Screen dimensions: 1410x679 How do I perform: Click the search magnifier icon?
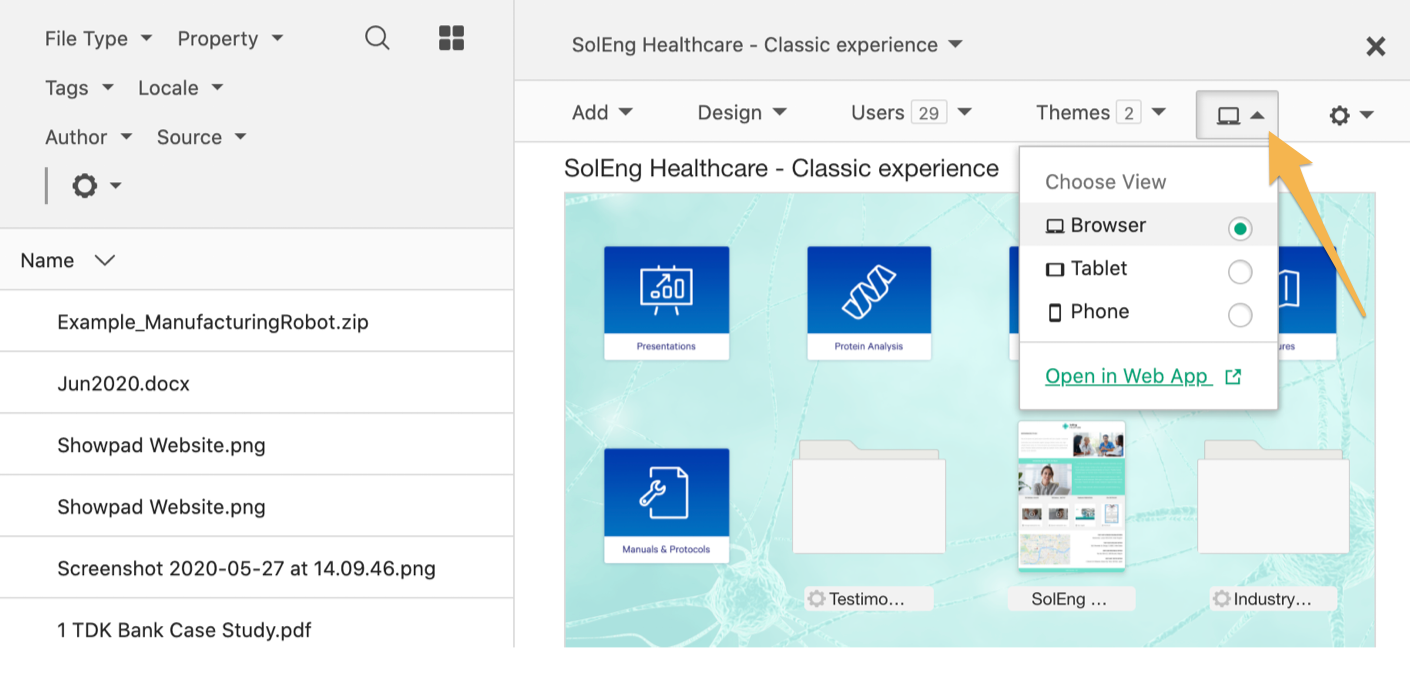coord(377,39)
